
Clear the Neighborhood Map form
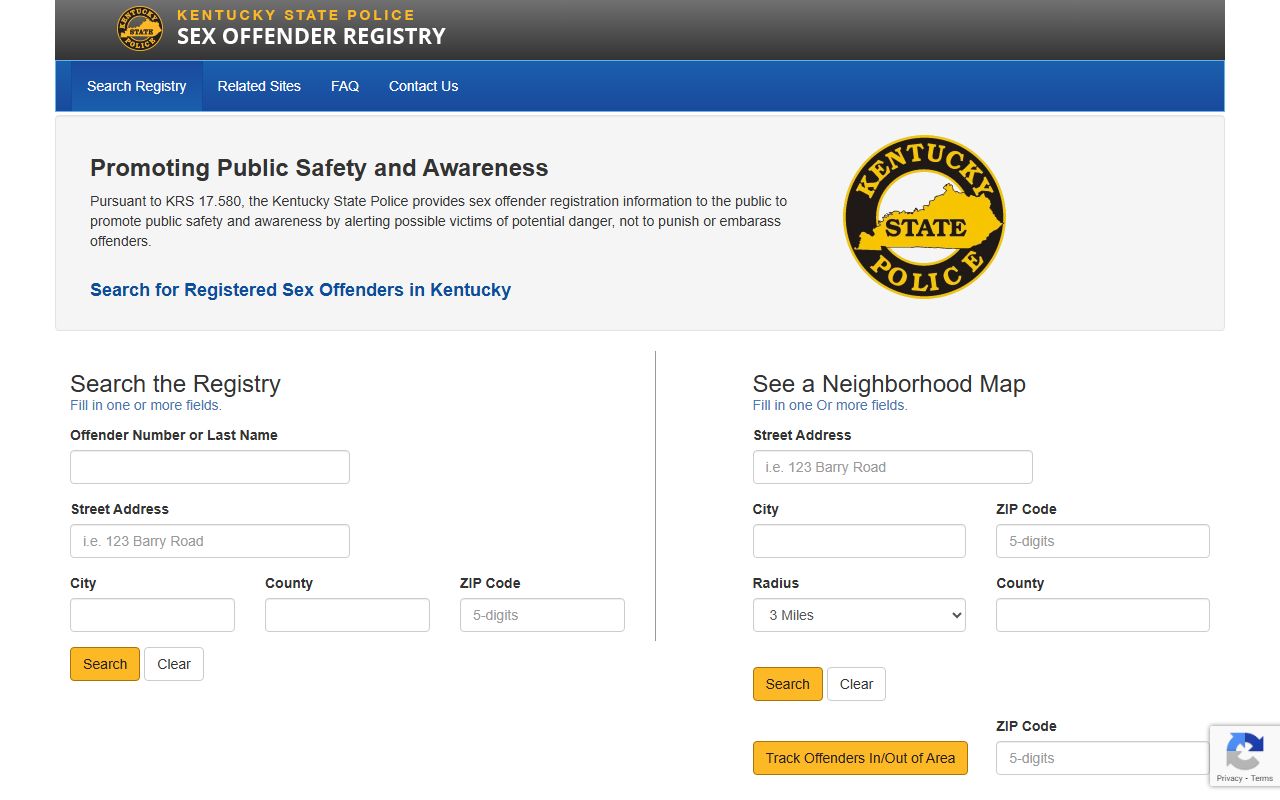(x=856, y=684)
